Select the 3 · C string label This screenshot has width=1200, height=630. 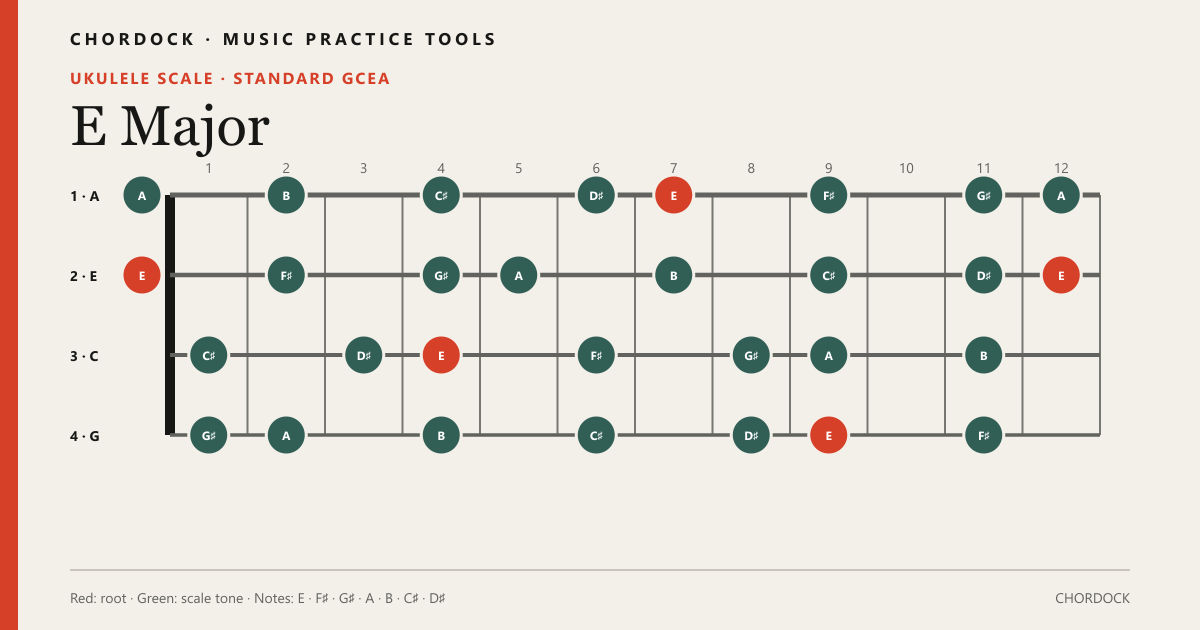coord(84,356)
